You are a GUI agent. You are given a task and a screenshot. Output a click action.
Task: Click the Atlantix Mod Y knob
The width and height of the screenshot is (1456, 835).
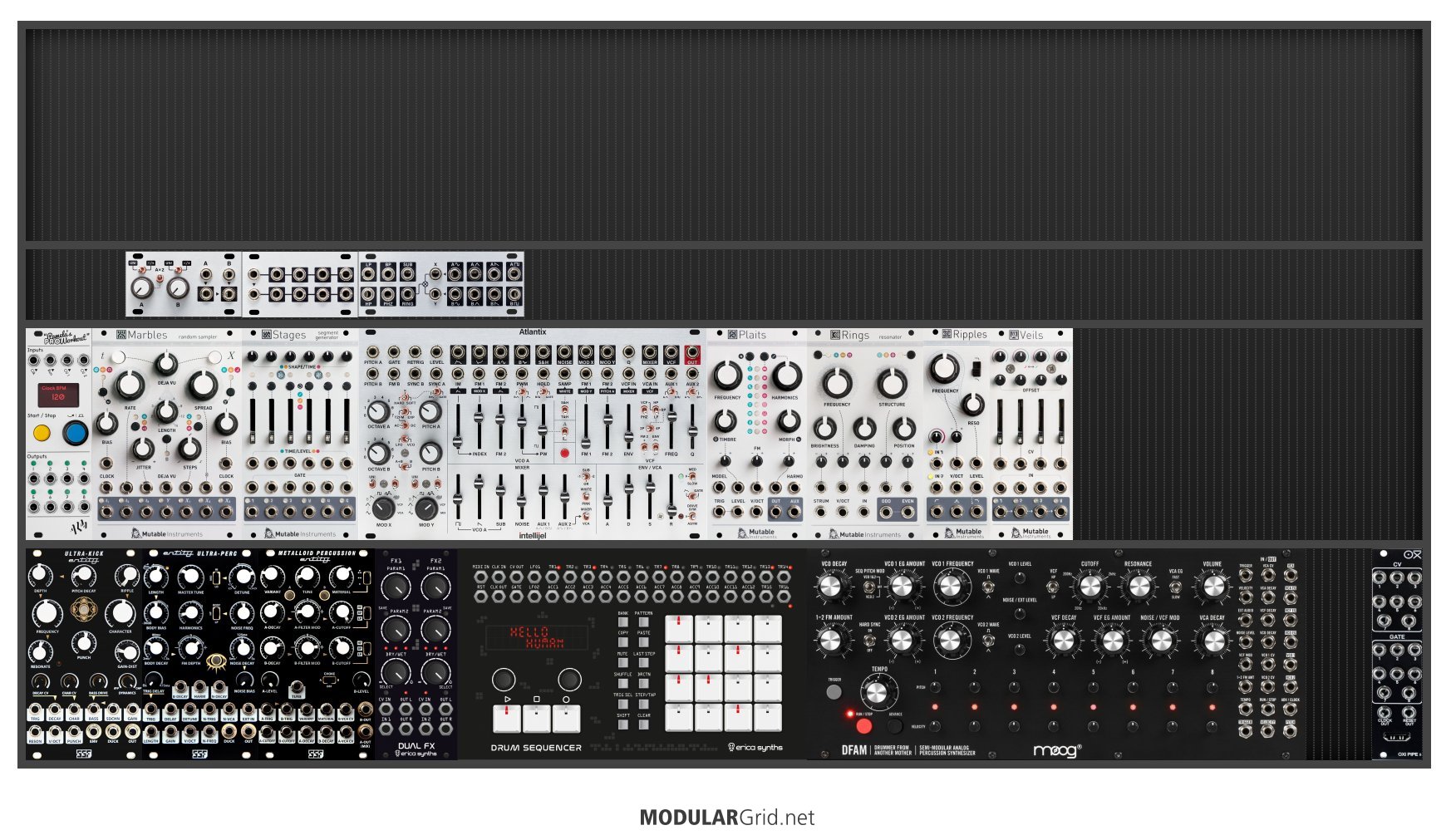(x=426, y=508)
